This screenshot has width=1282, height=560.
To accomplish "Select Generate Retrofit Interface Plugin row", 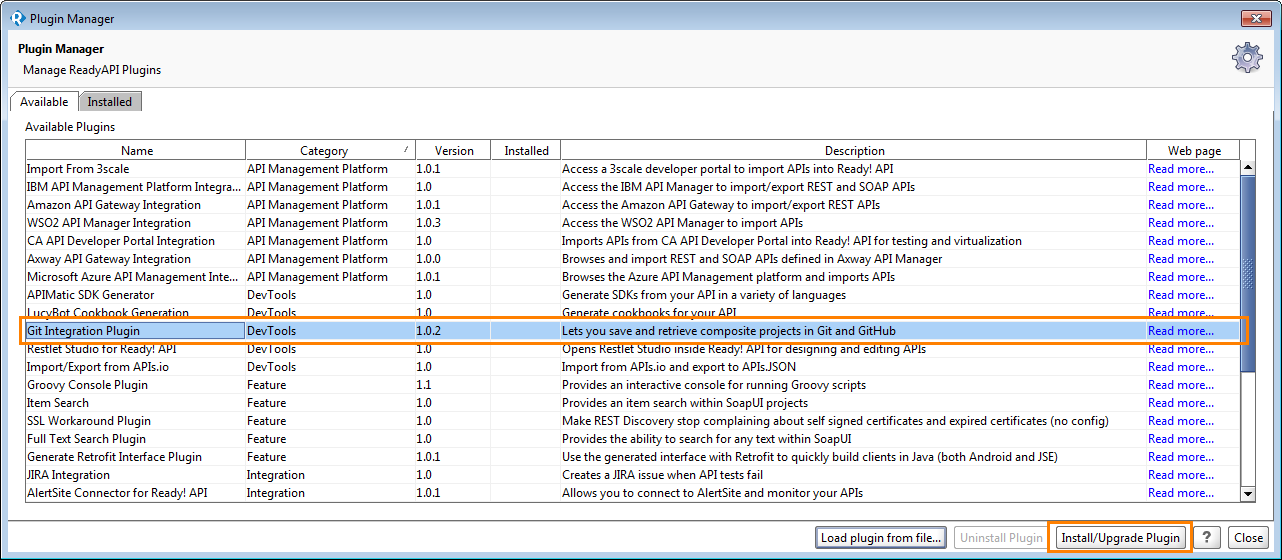I will pos(633,457).
